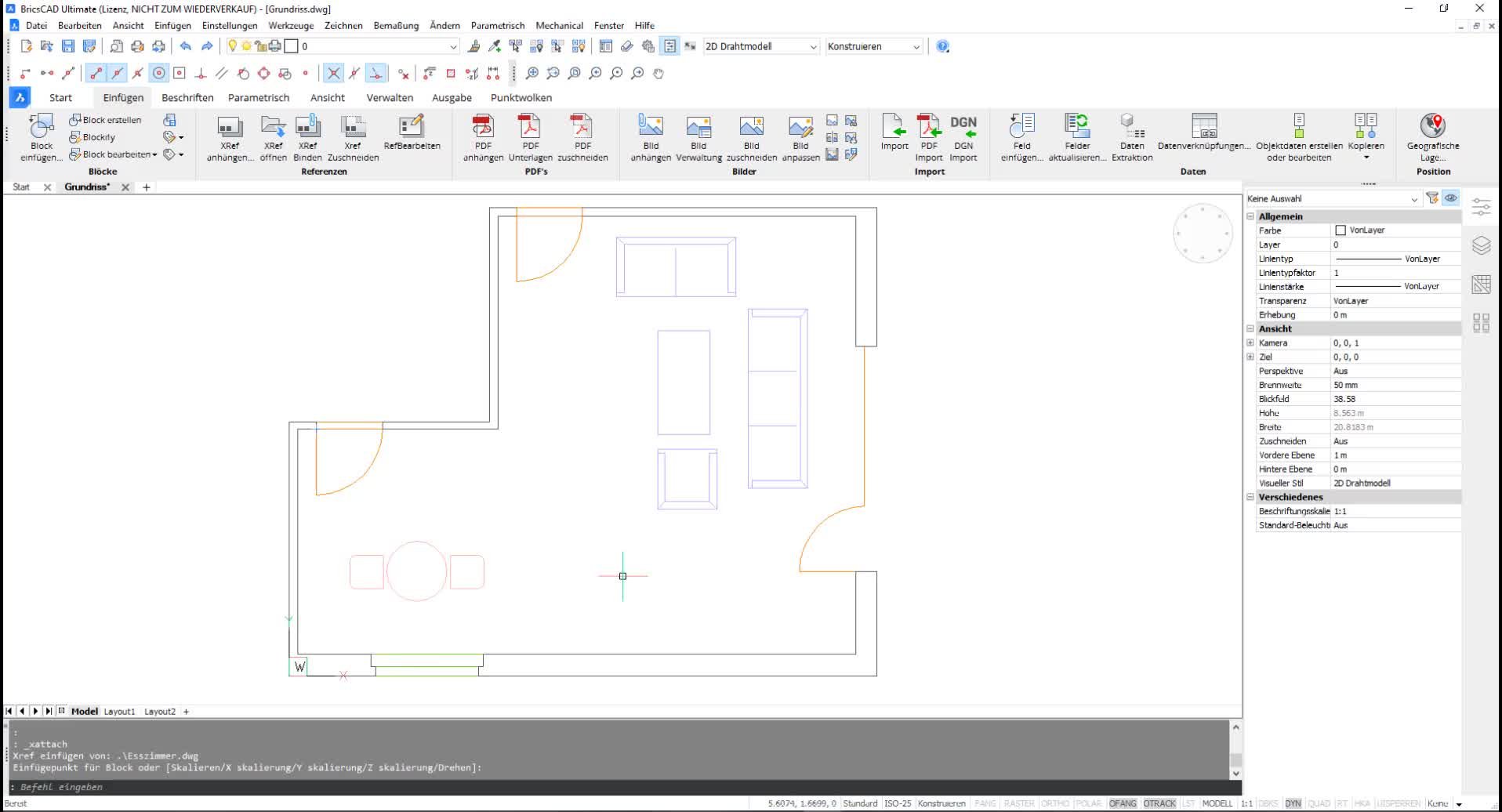Click RefBearbeiten icon

(x=412, y=127)
